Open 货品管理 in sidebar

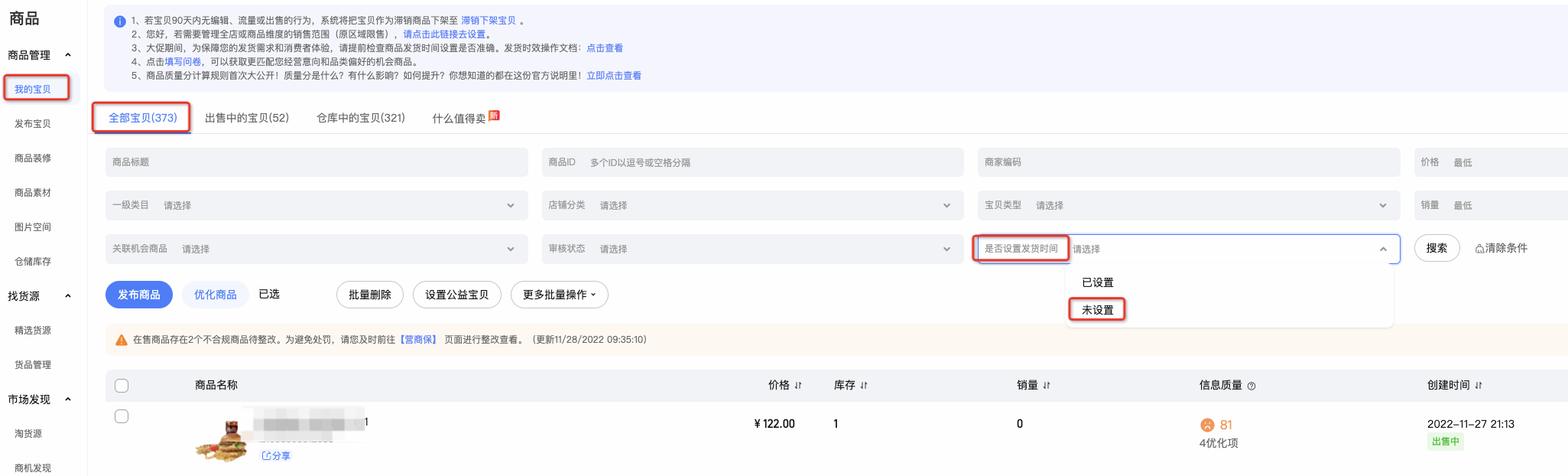tap(33, 365)
